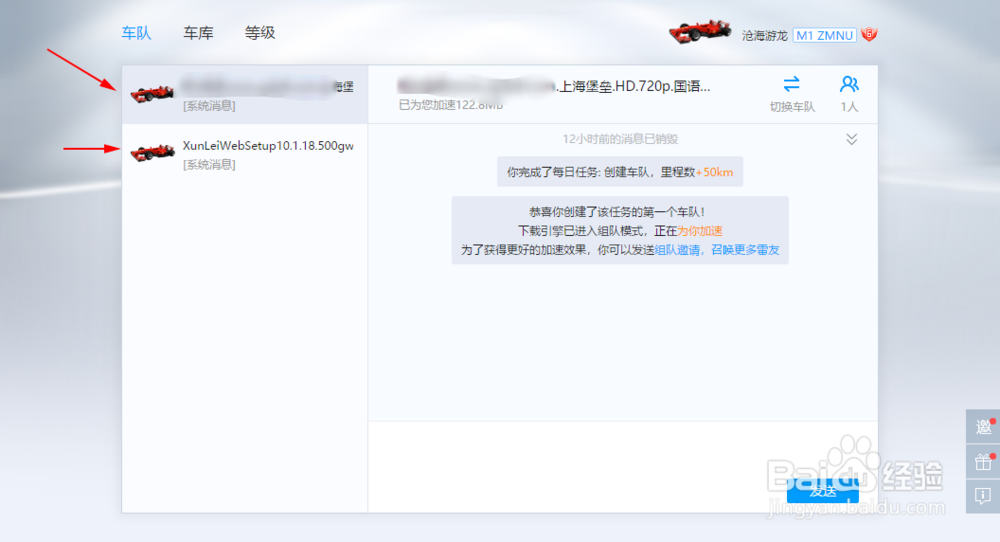Open the gift box side icon
Viewport: 1000px width, 542px height.
click(x=983, y=461)
